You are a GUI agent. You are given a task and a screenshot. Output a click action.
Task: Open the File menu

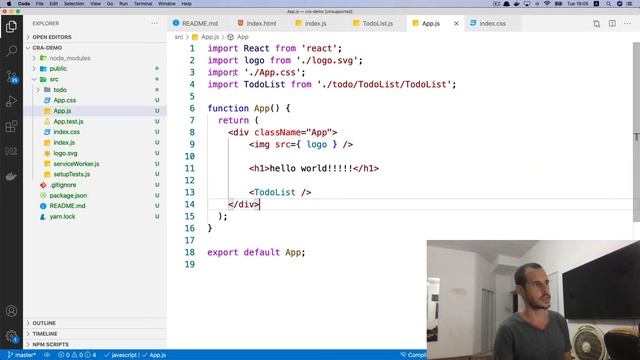tap(39, 4)
